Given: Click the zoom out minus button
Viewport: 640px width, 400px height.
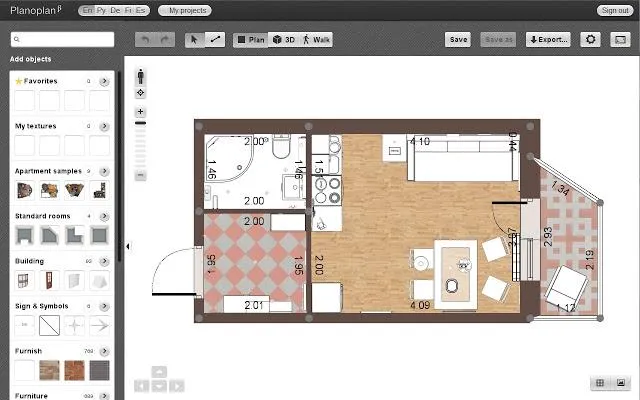Looking at the screenshot, I should [x=140, y=176].
